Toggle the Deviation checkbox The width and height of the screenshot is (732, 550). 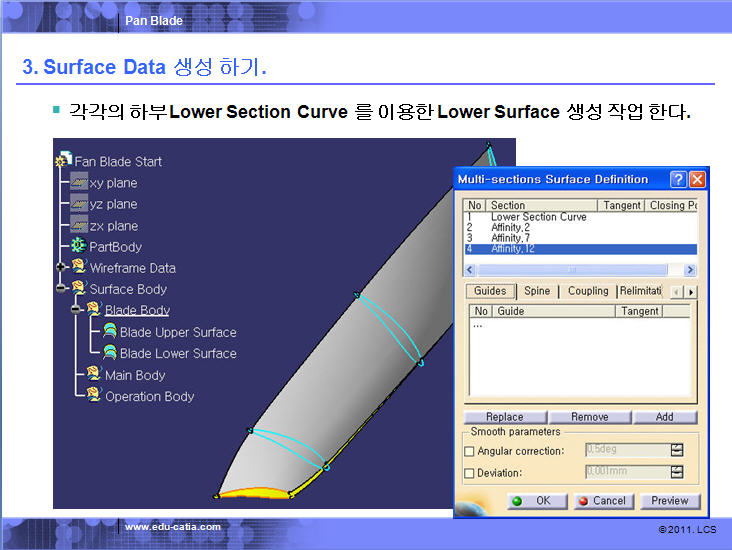(x=470, y=473)
